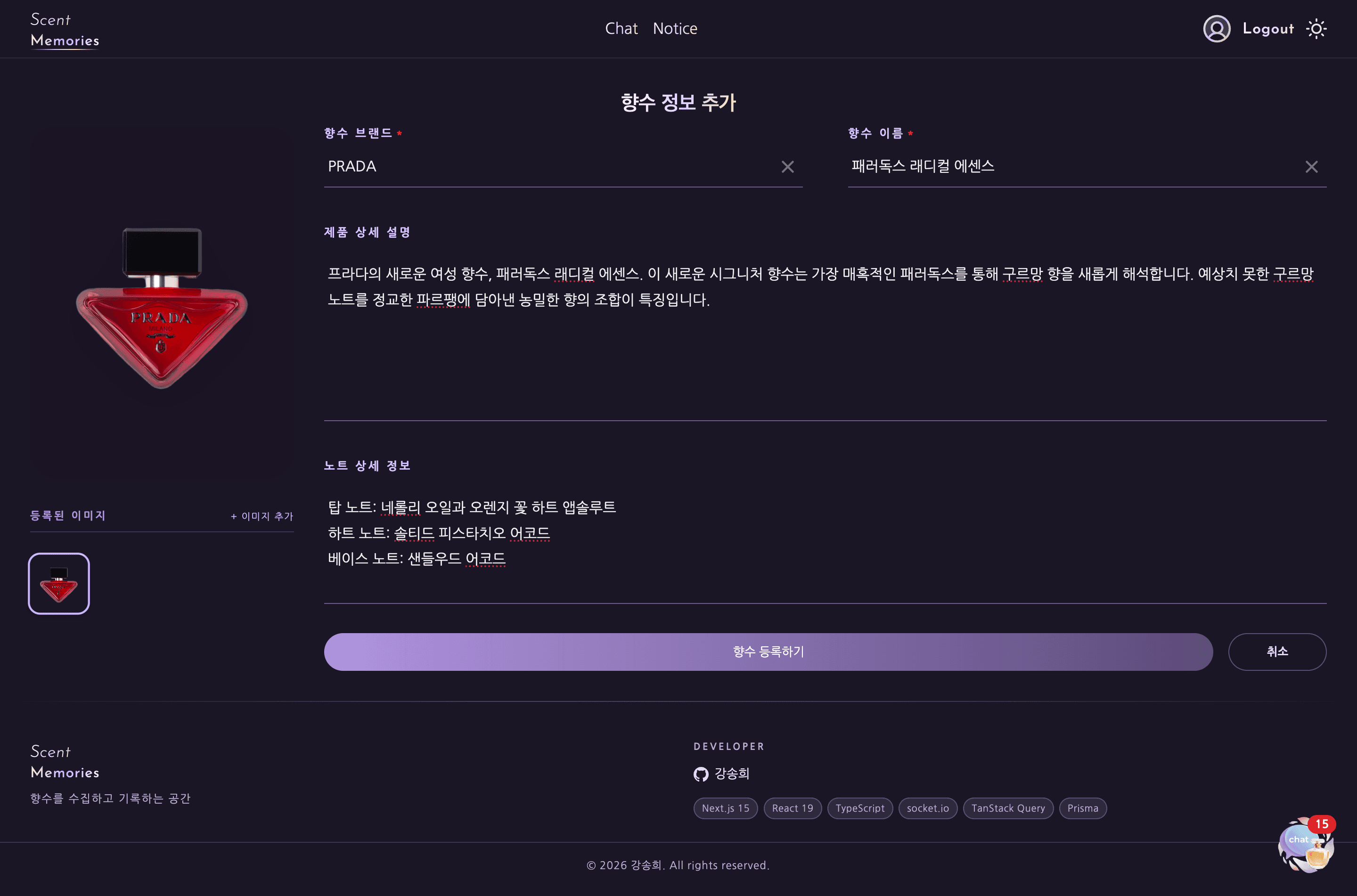Click the user avatar icon in header
The image size is (1357, 896).
(x=1217, y=28)
